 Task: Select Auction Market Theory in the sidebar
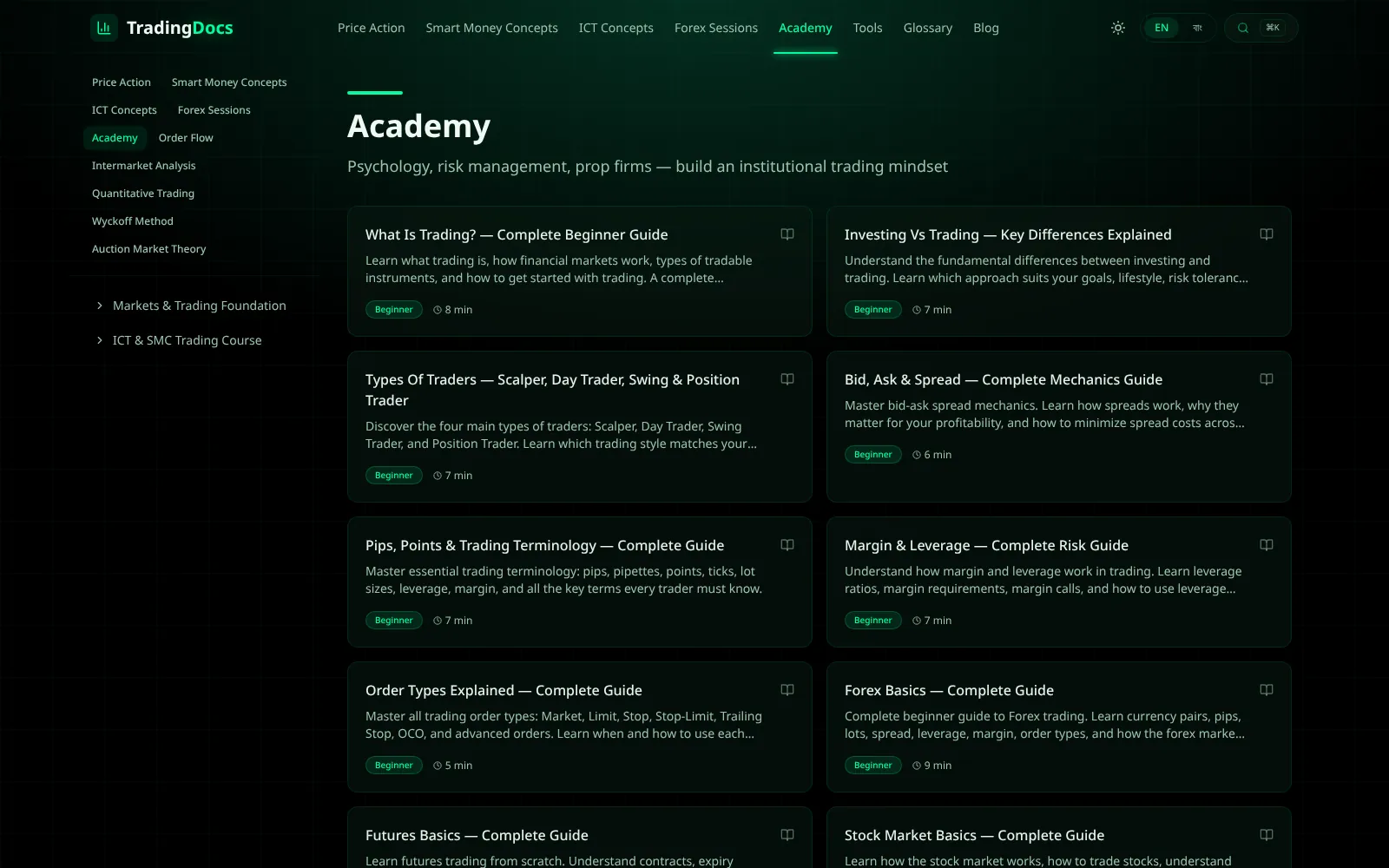[149, 249]
